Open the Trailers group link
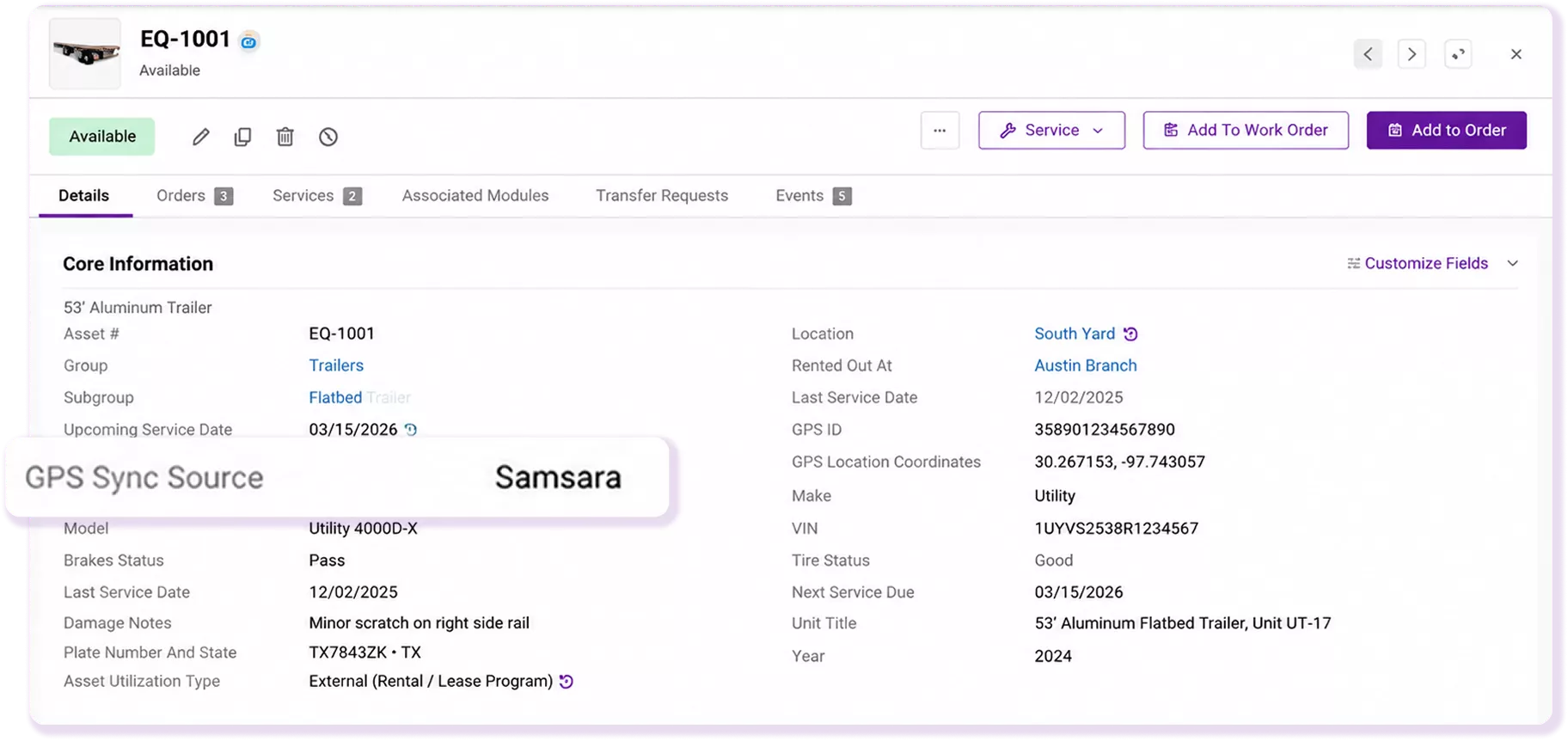Viewport: 1568px width, 741px height. [x=336, y=366]
